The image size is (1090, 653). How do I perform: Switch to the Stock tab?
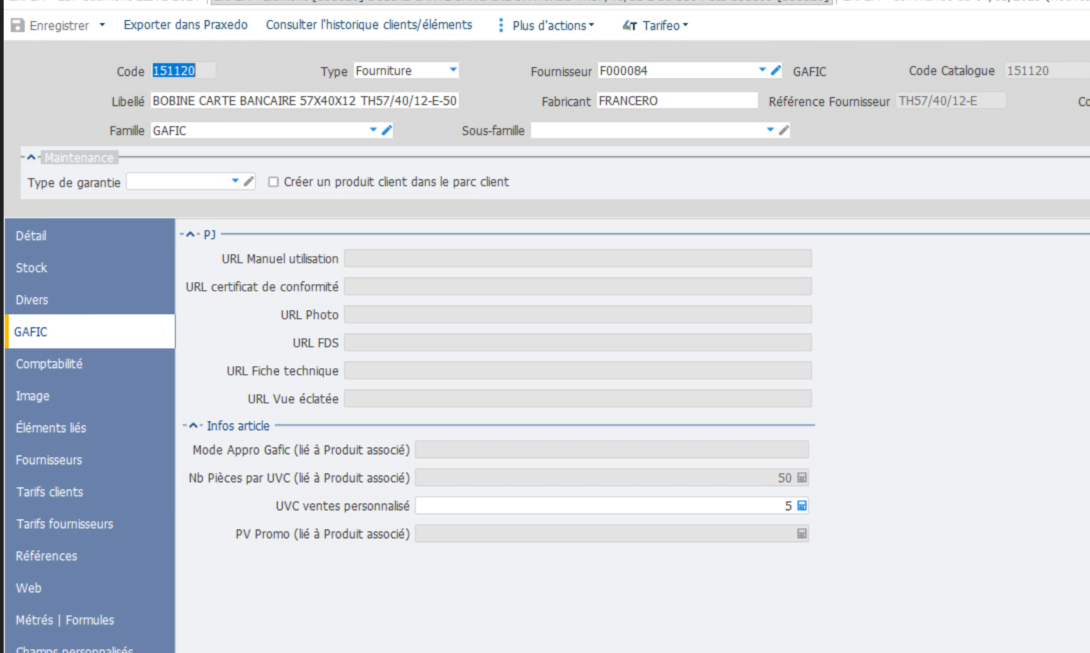(x=32, y=268)
